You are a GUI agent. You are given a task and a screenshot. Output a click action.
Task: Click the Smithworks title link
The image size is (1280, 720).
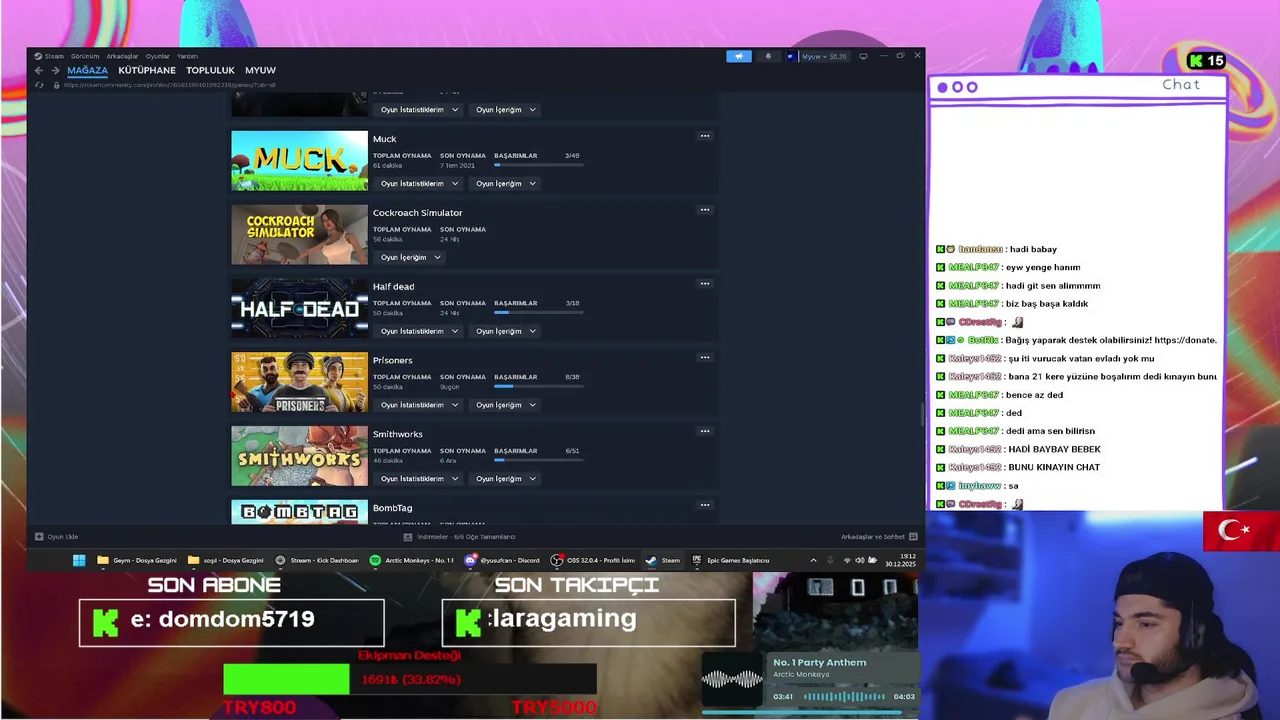(x=397, y=434)
